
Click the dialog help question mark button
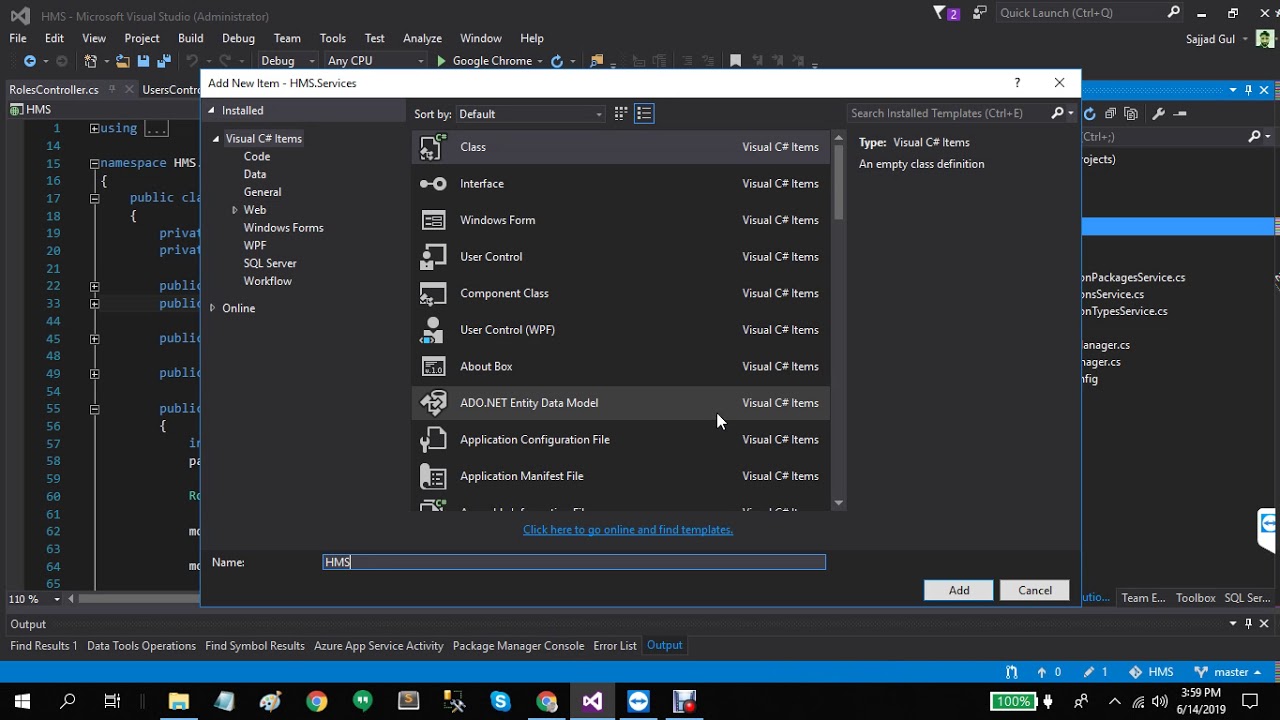pos(1017,83)
